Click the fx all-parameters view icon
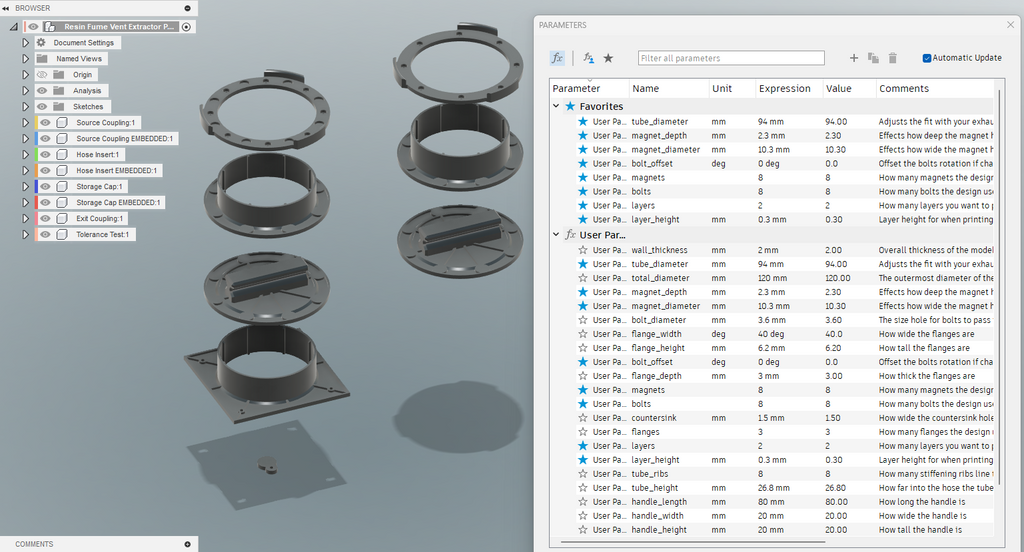The image size is (1024, 552). pos(557,58)
